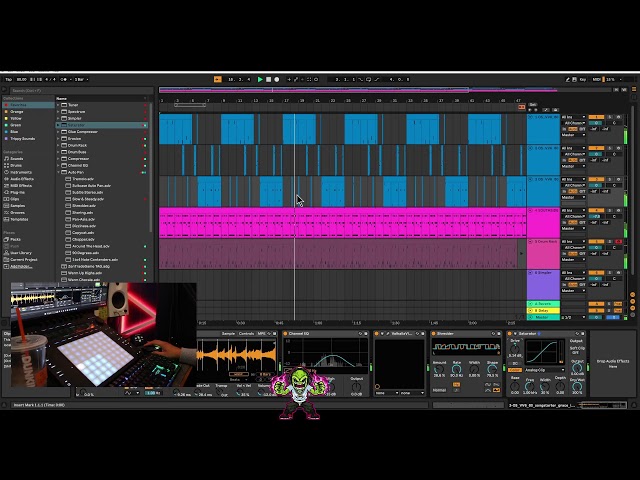The height and width of the screenshot is (480, 640).
Task: Toggle the Color button in Saturator
Action: point(515,370)
